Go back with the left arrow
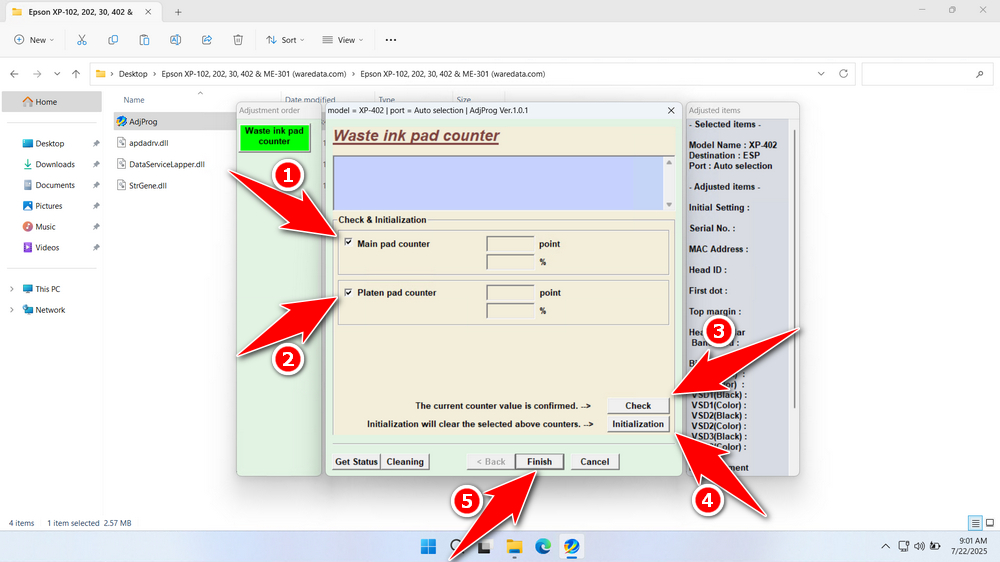This screenshot has width=1000, height=562. pyautogui.click(x=14, y=74)
